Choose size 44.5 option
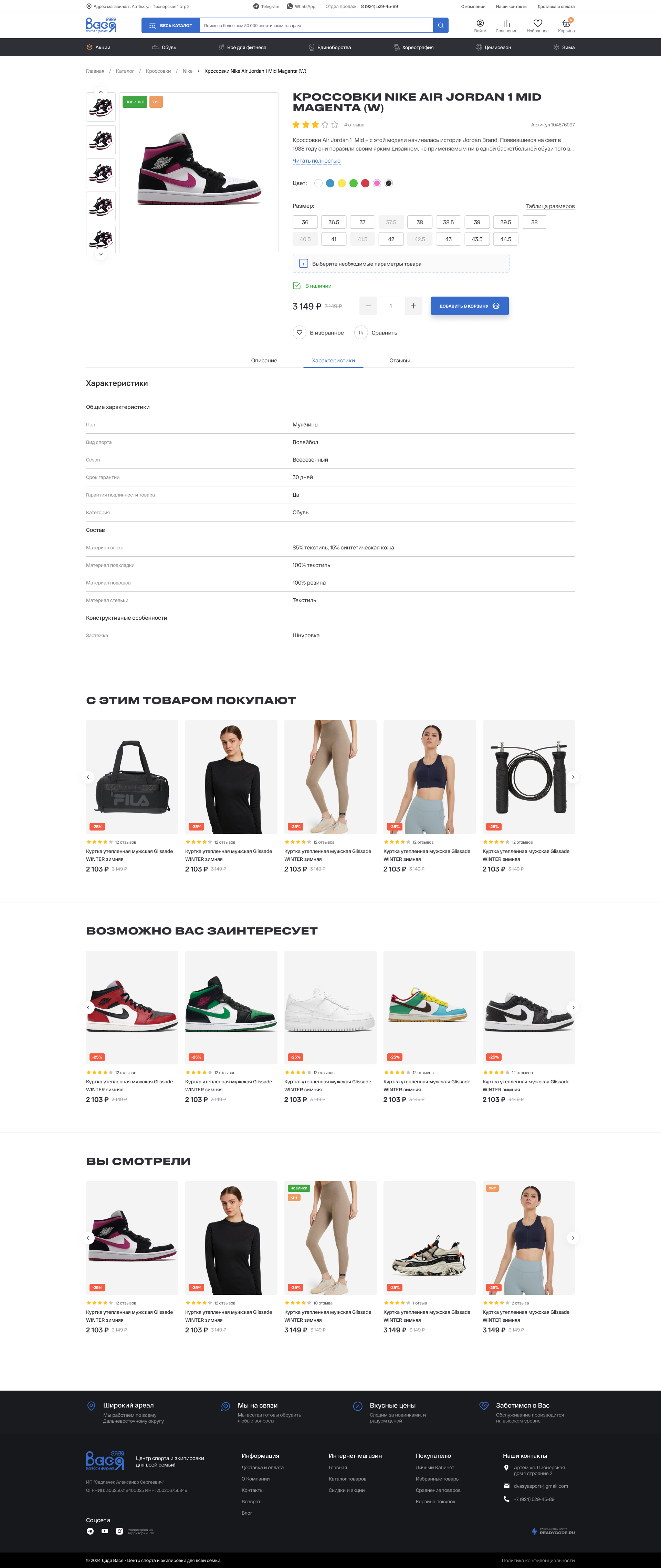The height and width of the screenshot is (1568, 661). coord(505,239)
